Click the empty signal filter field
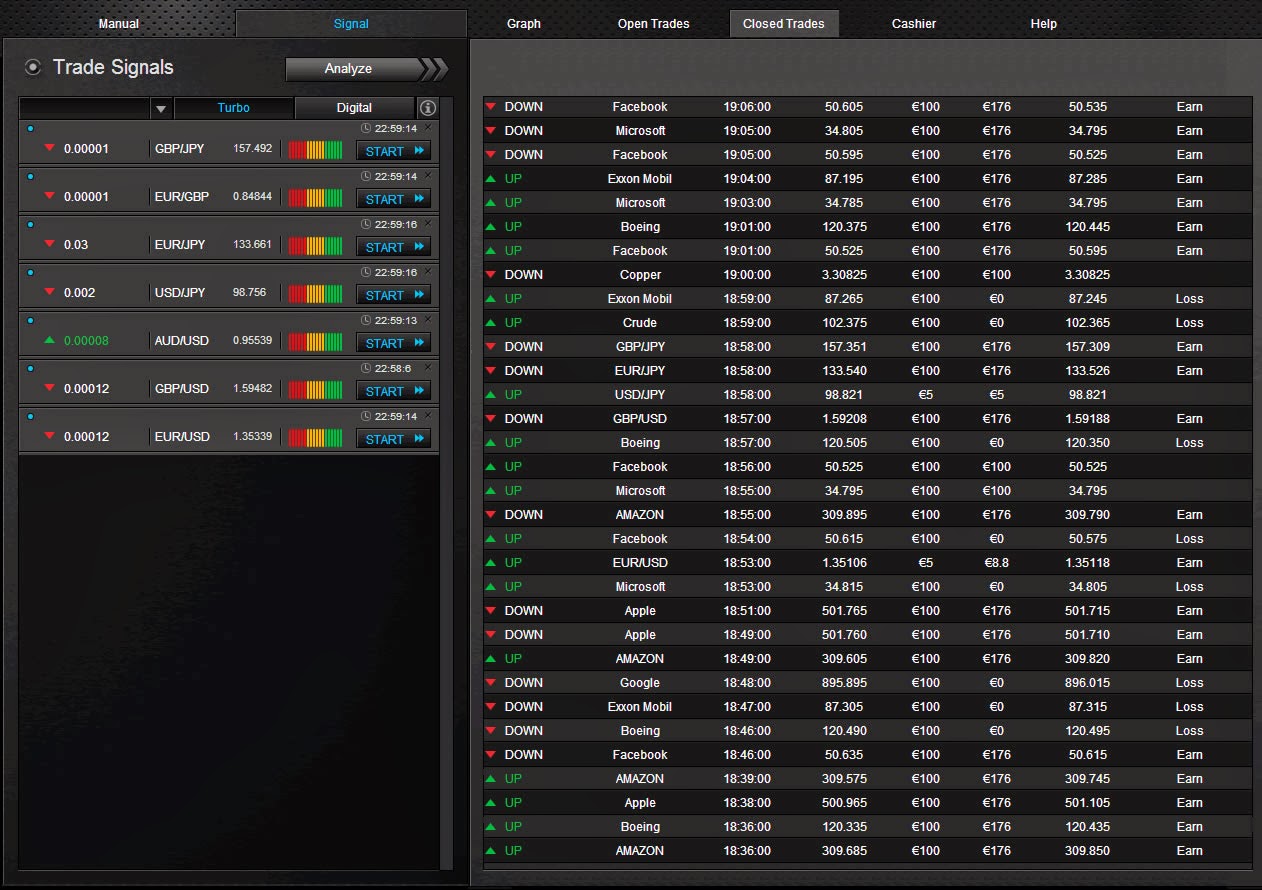This screenshot has height=890, width=1262. coord(85,108)
